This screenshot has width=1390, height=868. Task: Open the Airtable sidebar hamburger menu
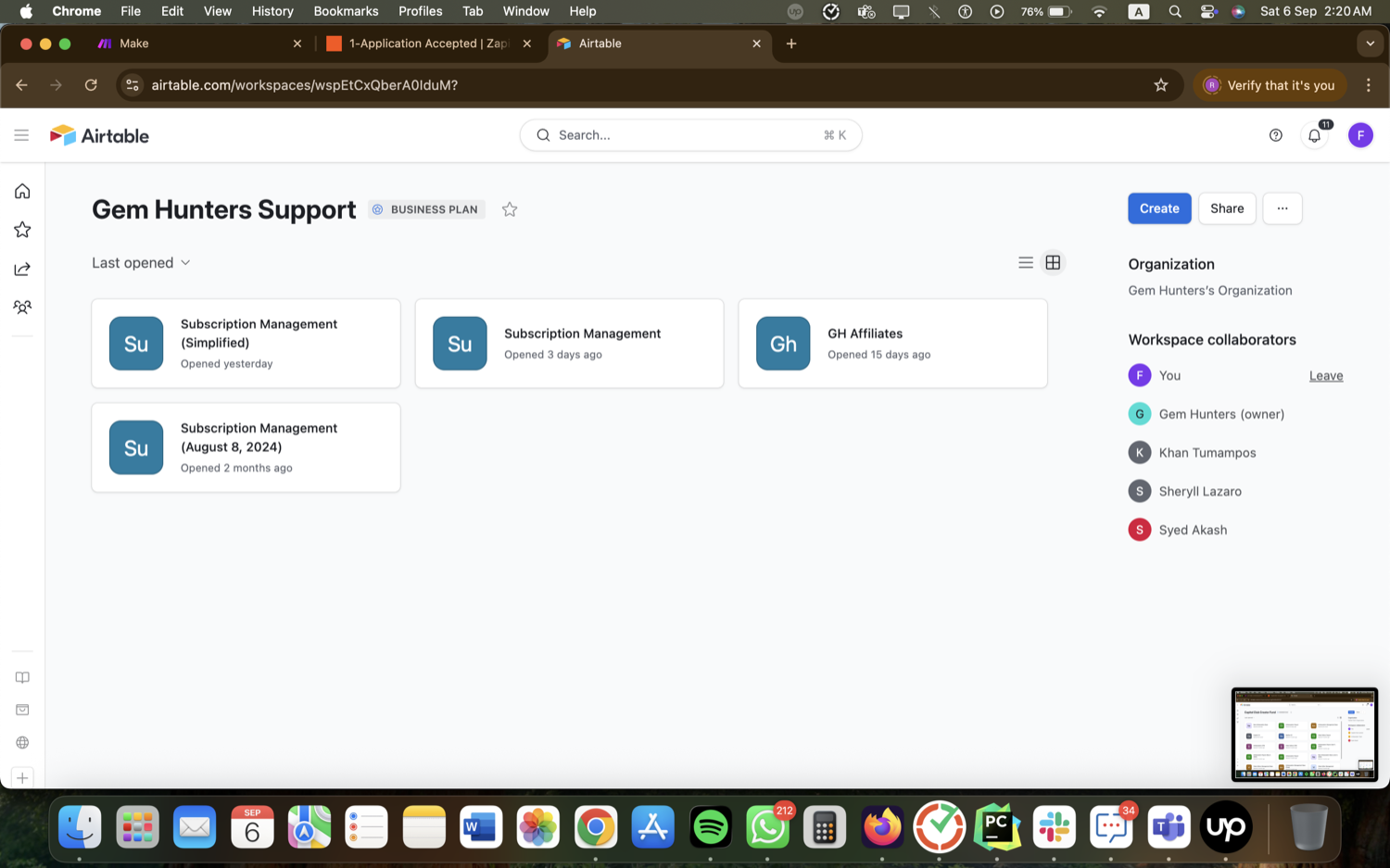click(21, 135)
